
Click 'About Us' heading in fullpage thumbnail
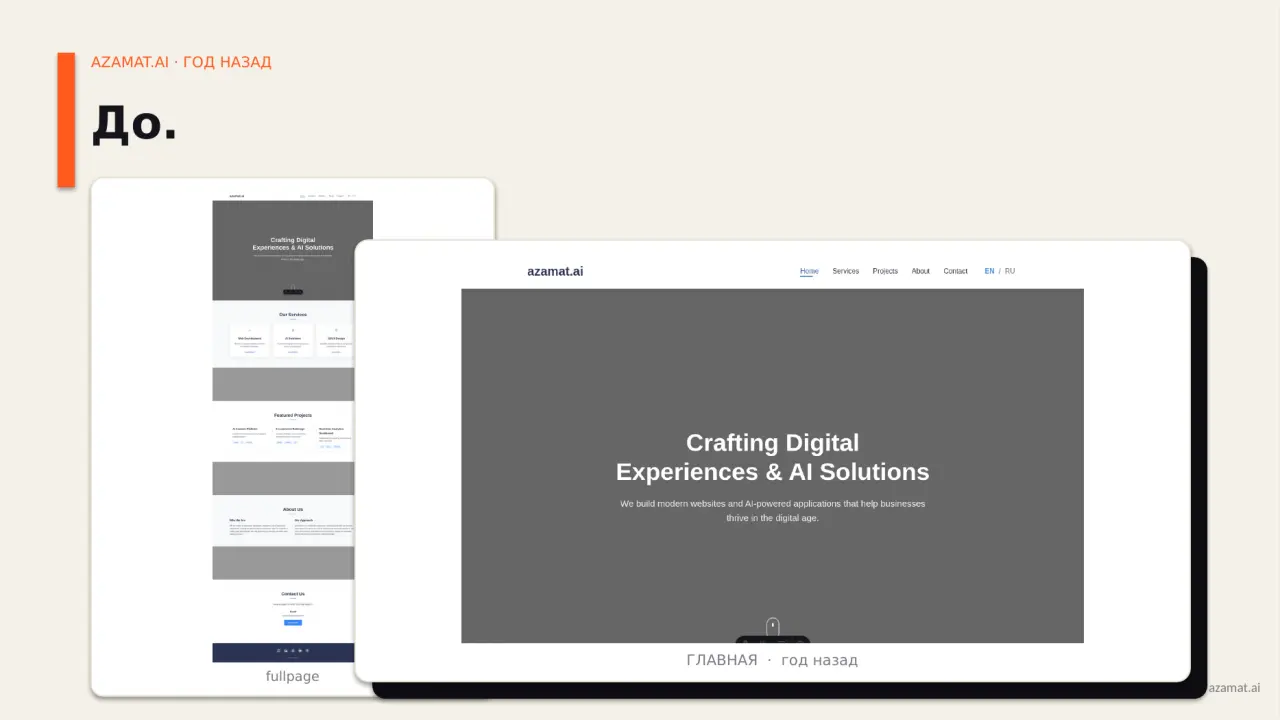(292, 509)
